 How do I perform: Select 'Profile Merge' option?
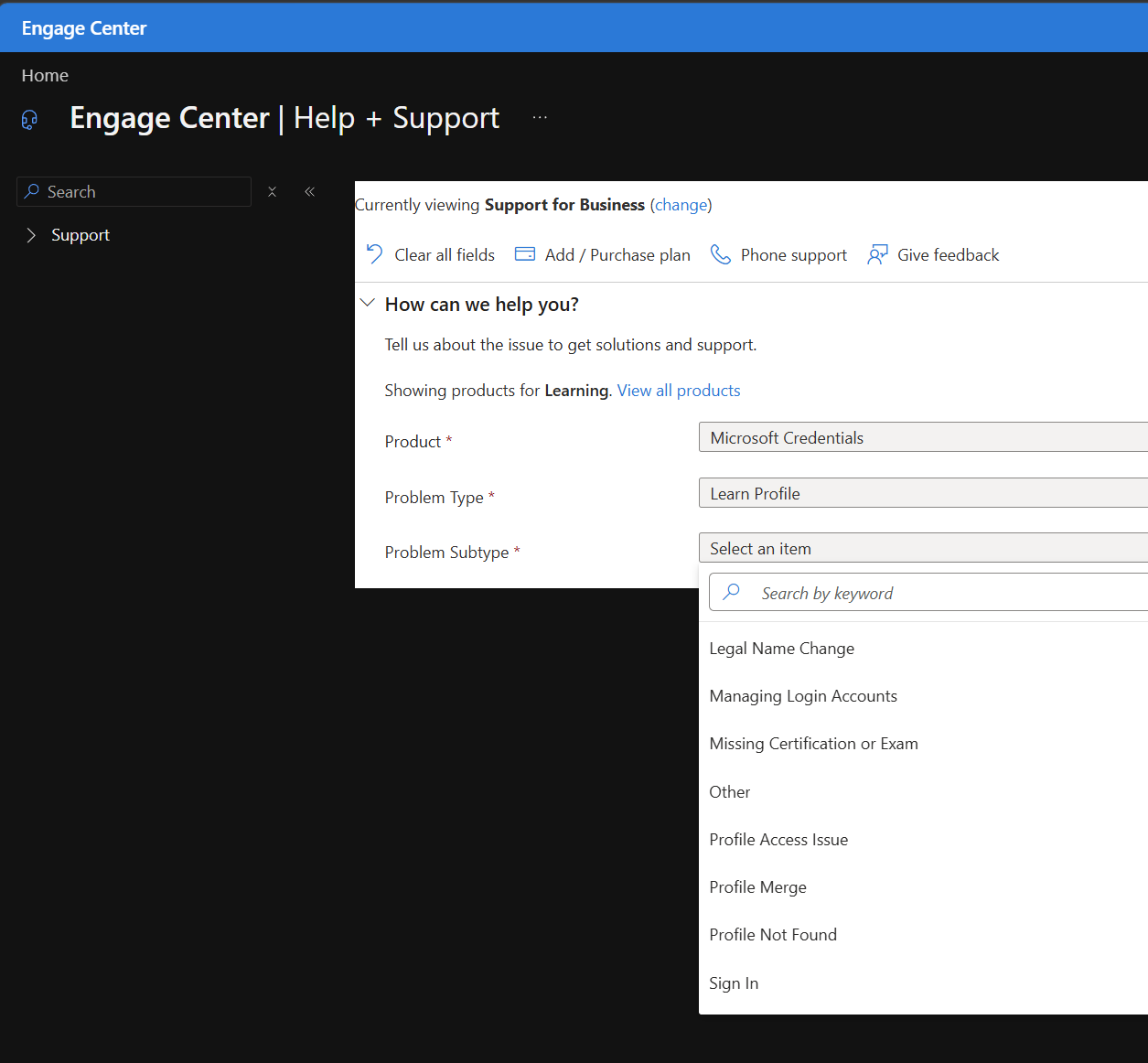pyautogui.click(x=923, y=887)
